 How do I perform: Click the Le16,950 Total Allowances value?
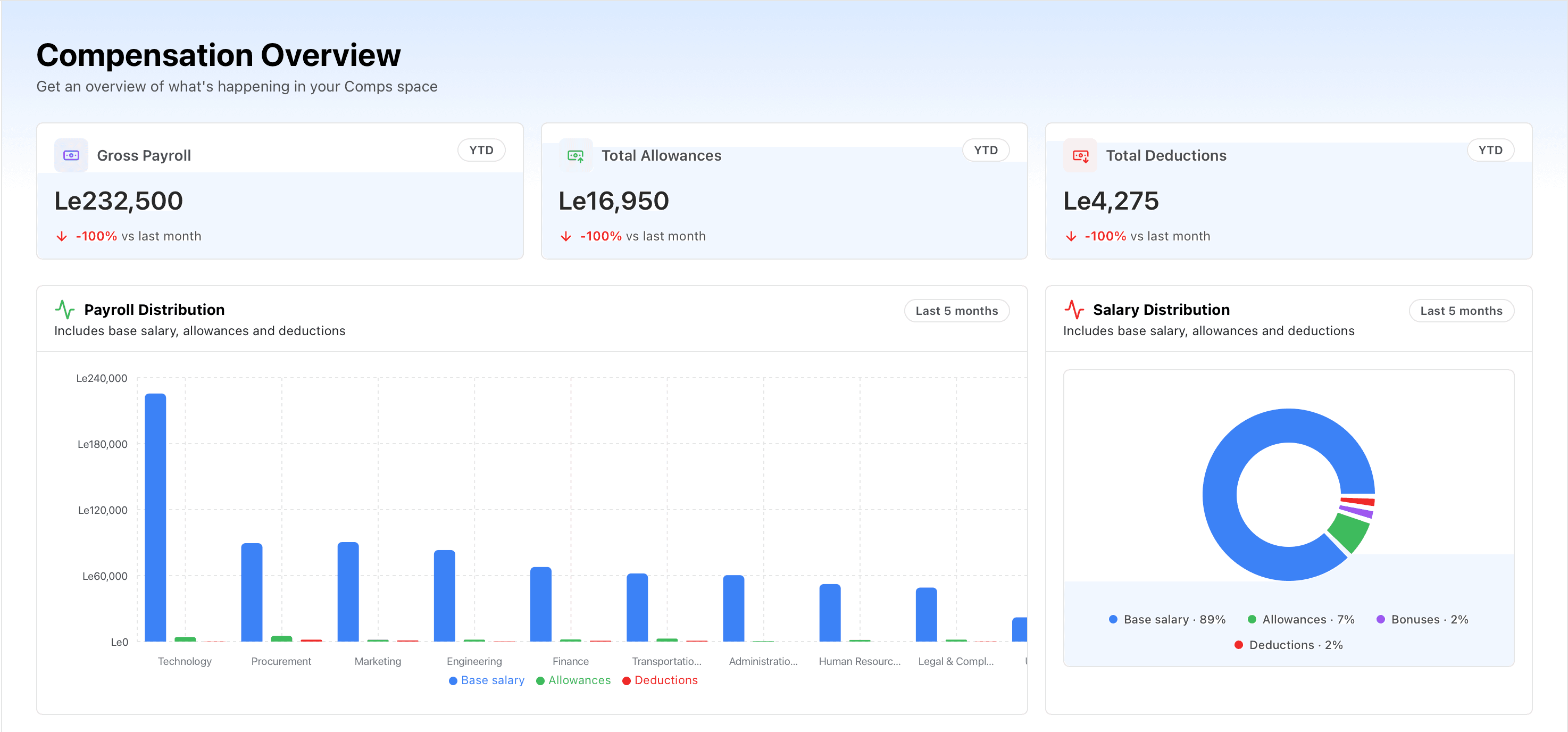614,201
